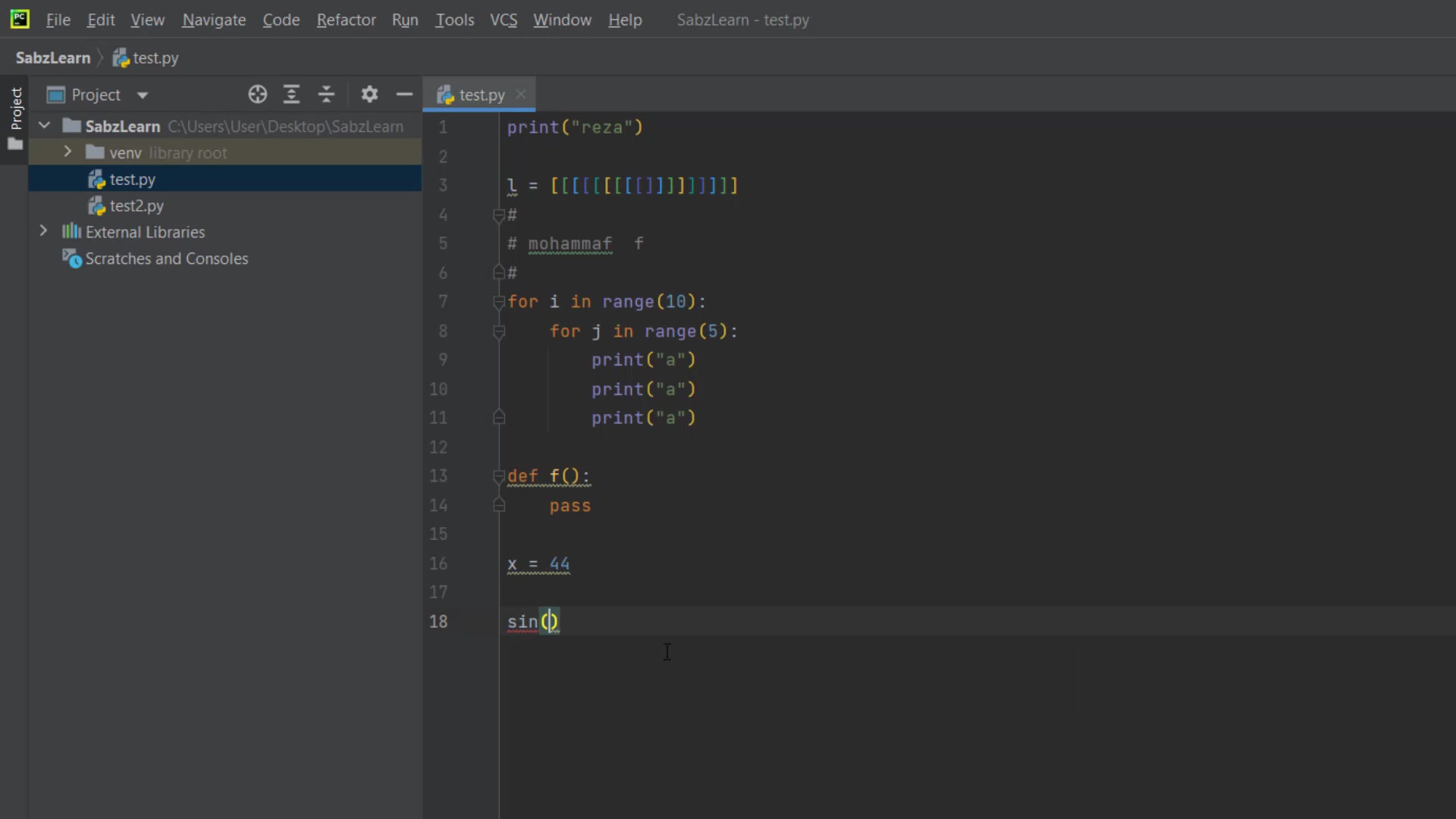Open the Refactor menu
The width and height of the screenshot is (1456, 819).
pyautogui.click(x=346, y=20)
